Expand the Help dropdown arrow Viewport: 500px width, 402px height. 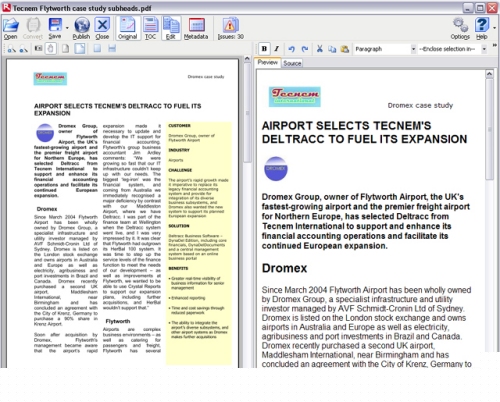(x=494, y=28)
